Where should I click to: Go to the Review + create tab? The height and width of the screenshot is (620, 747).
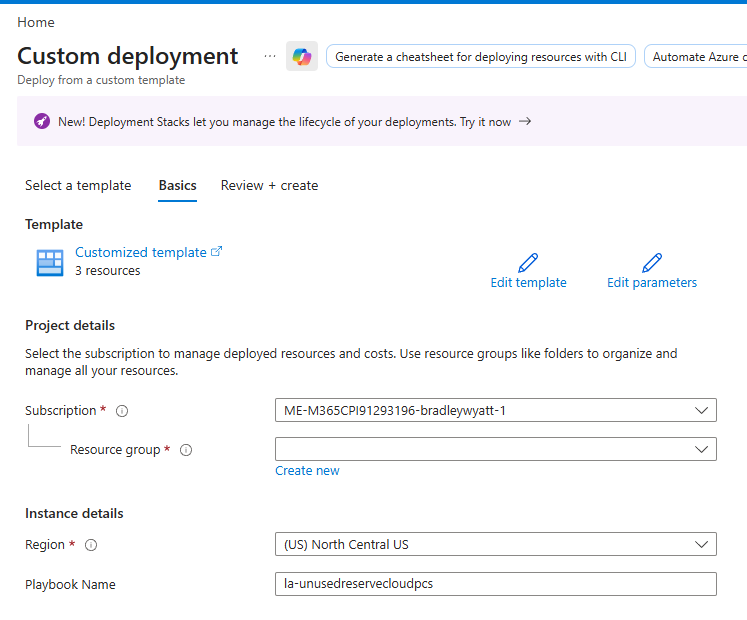coord(269,185)
